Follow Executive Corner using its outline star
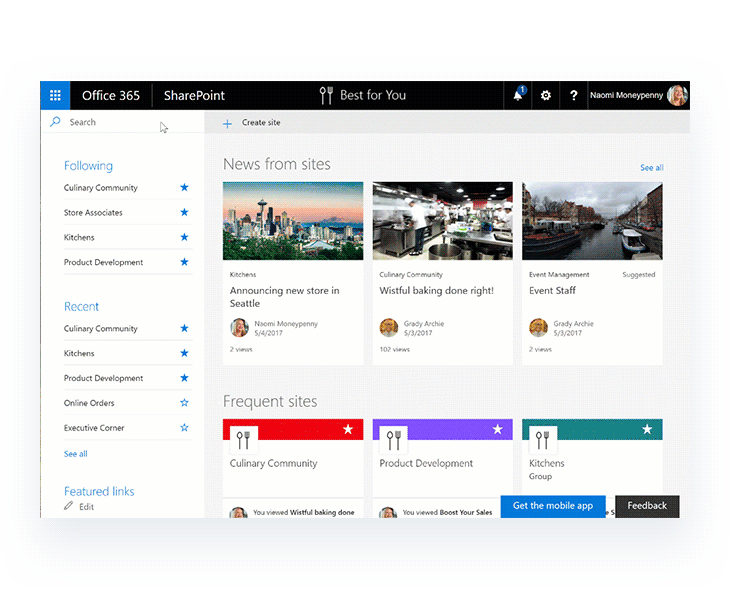 click(x=184, y=428)
